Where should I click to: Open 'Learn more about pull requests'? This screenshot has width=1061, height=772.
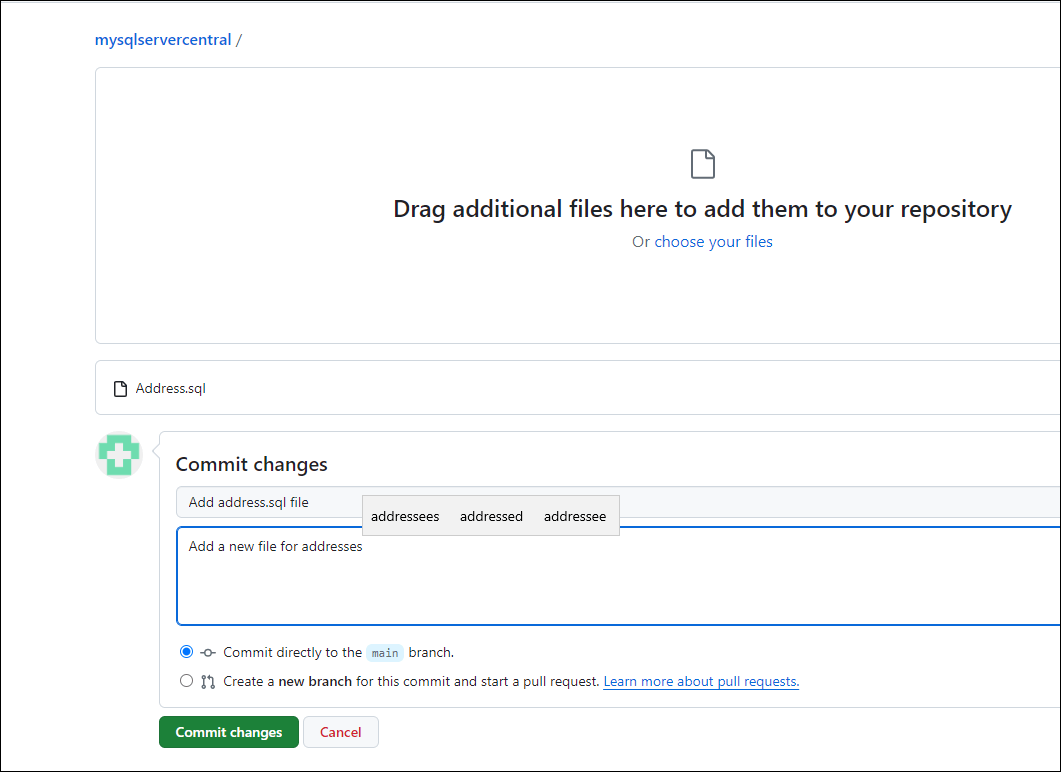[701, 681]
